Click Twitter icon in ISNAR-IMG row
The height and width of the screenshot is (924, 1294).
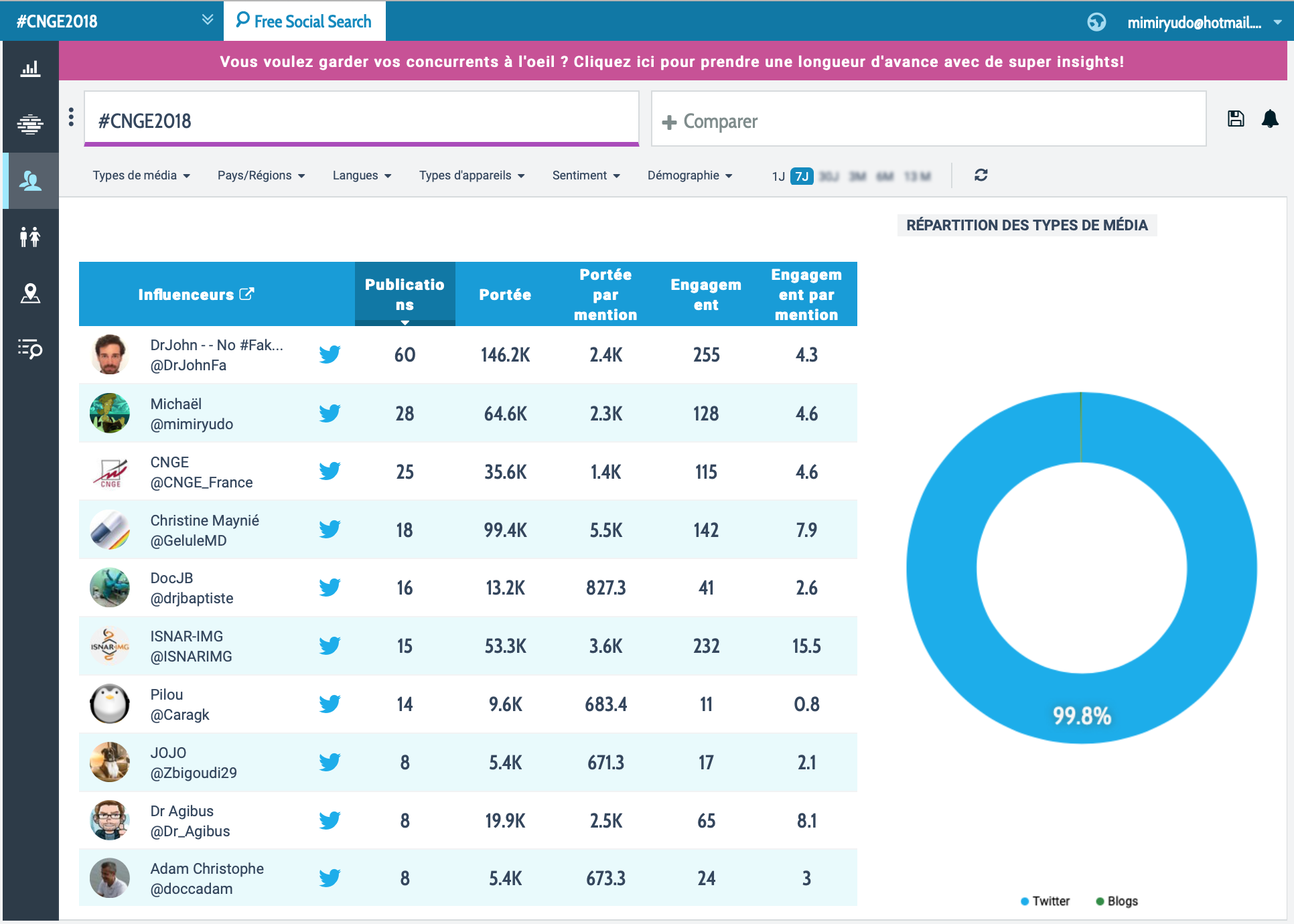pyautogui.click(x=330, y=646)
